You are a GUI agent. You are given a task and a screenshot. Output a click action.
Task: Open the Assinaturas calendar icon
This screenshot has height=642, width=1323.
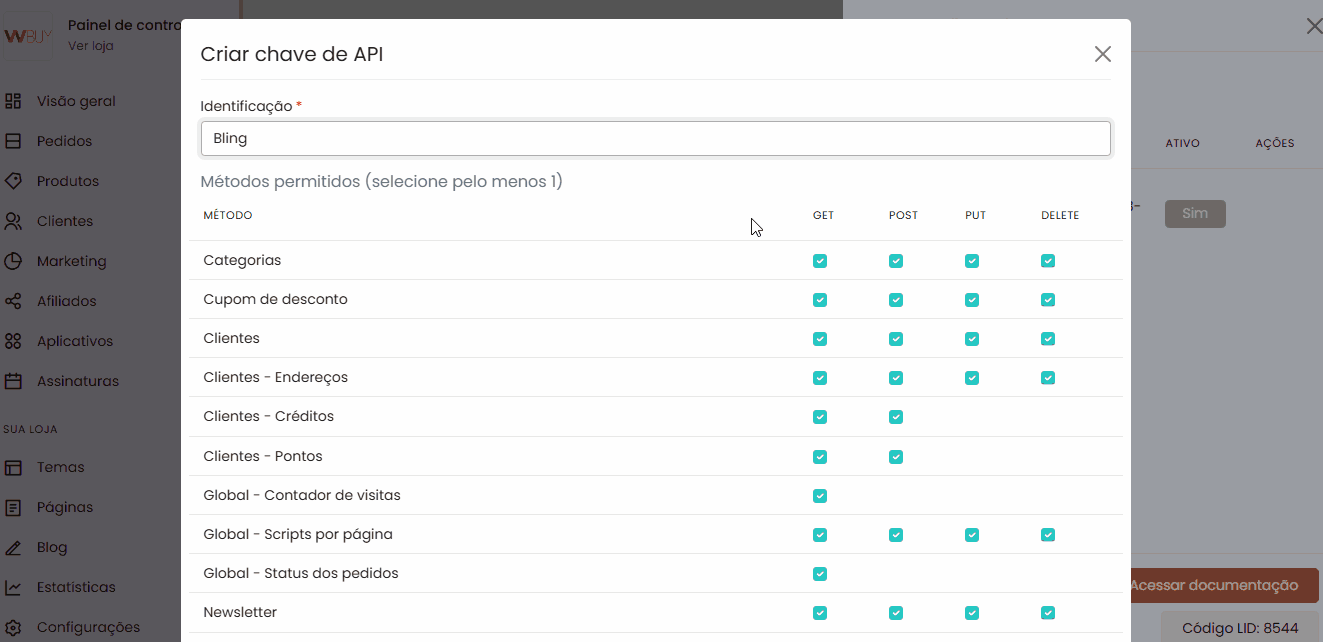point(13,381)
